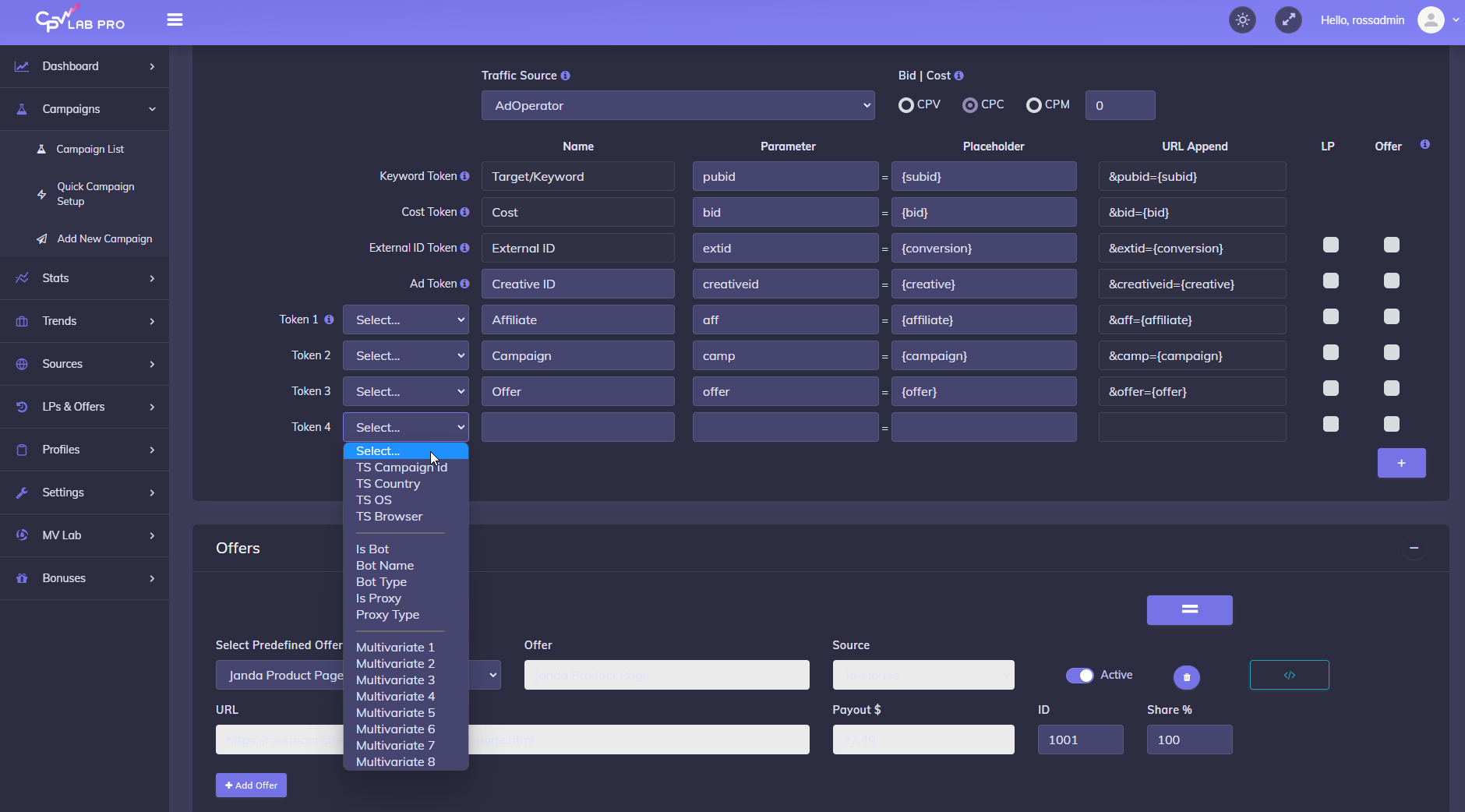Click info icon beside Keyword Token
This screenshot has height=812, width=1465.
[x=465, y=177]
